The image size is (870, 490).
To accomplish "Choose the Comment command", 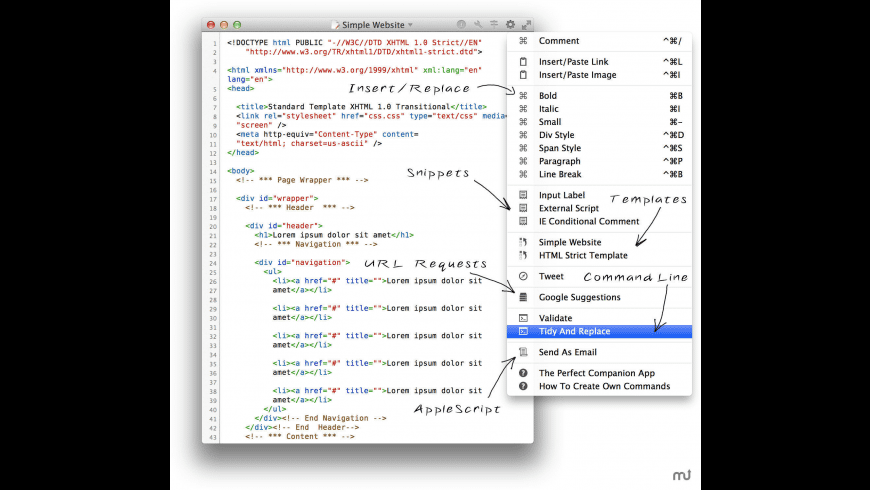I will (x=599, y=41).
